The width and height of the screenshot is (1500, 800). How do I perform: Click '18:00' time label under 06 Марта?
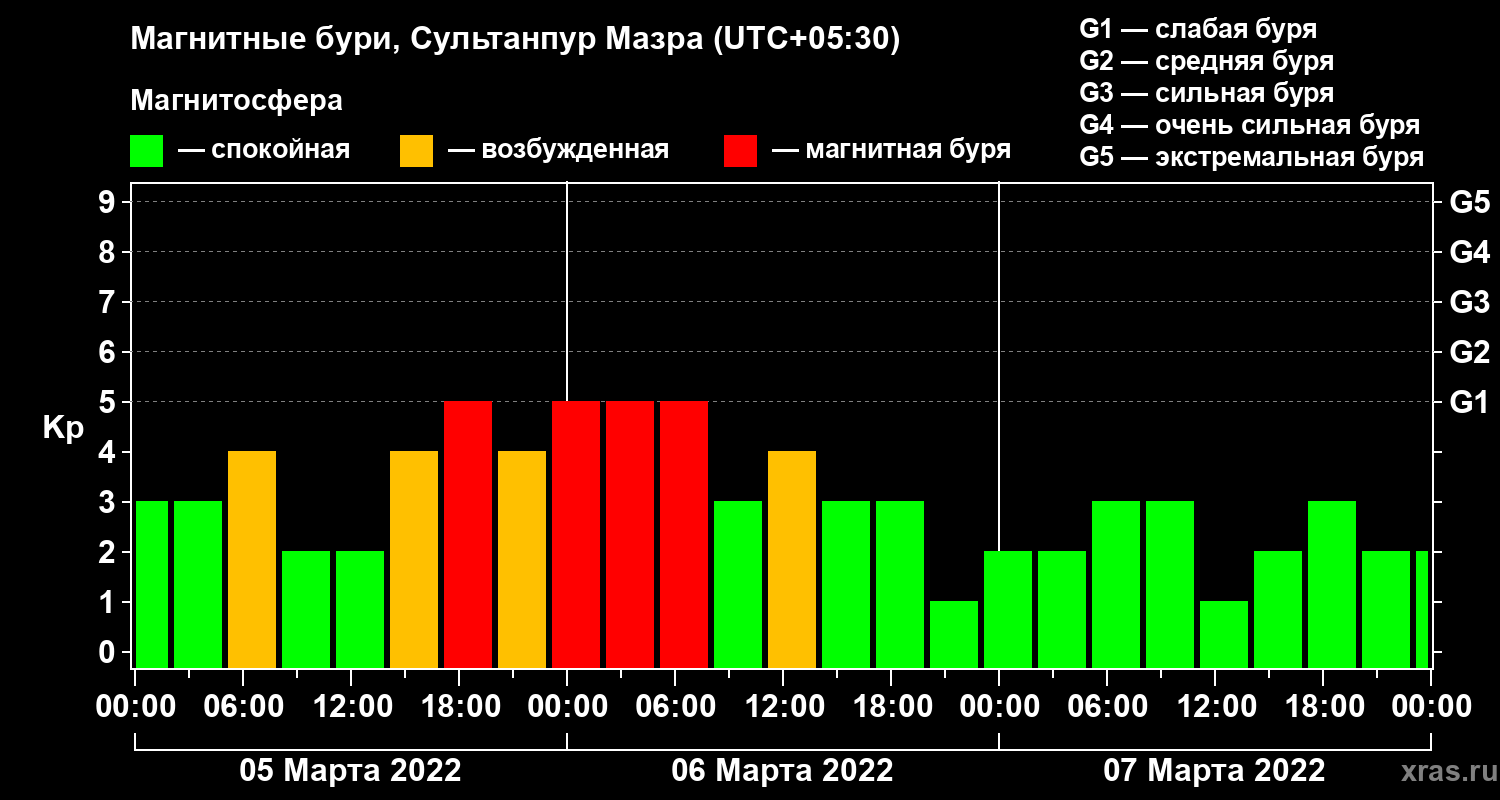(891, 707)
